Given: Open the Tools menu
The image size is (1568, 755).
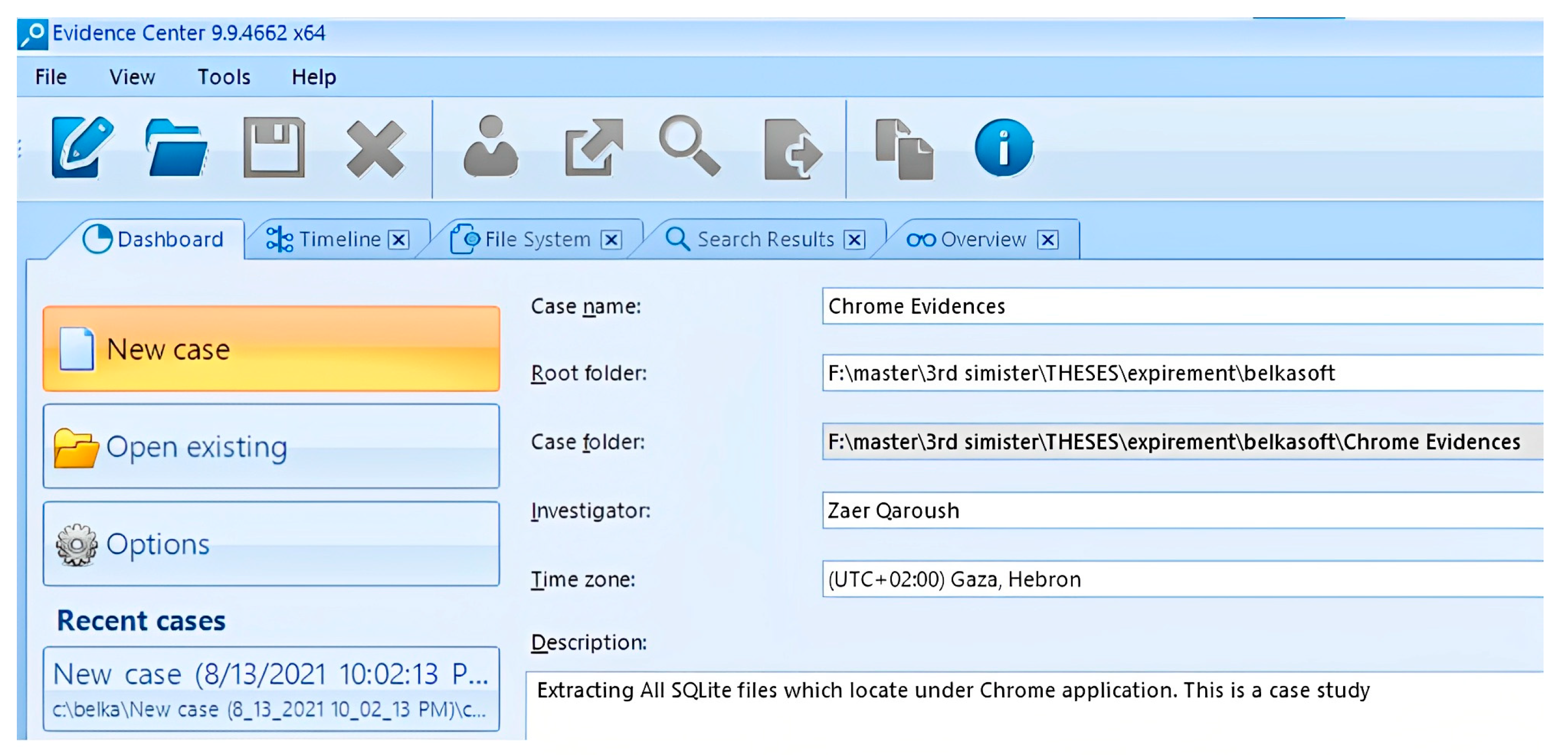Looking at the screenshot, I should [x=223, y=77].
